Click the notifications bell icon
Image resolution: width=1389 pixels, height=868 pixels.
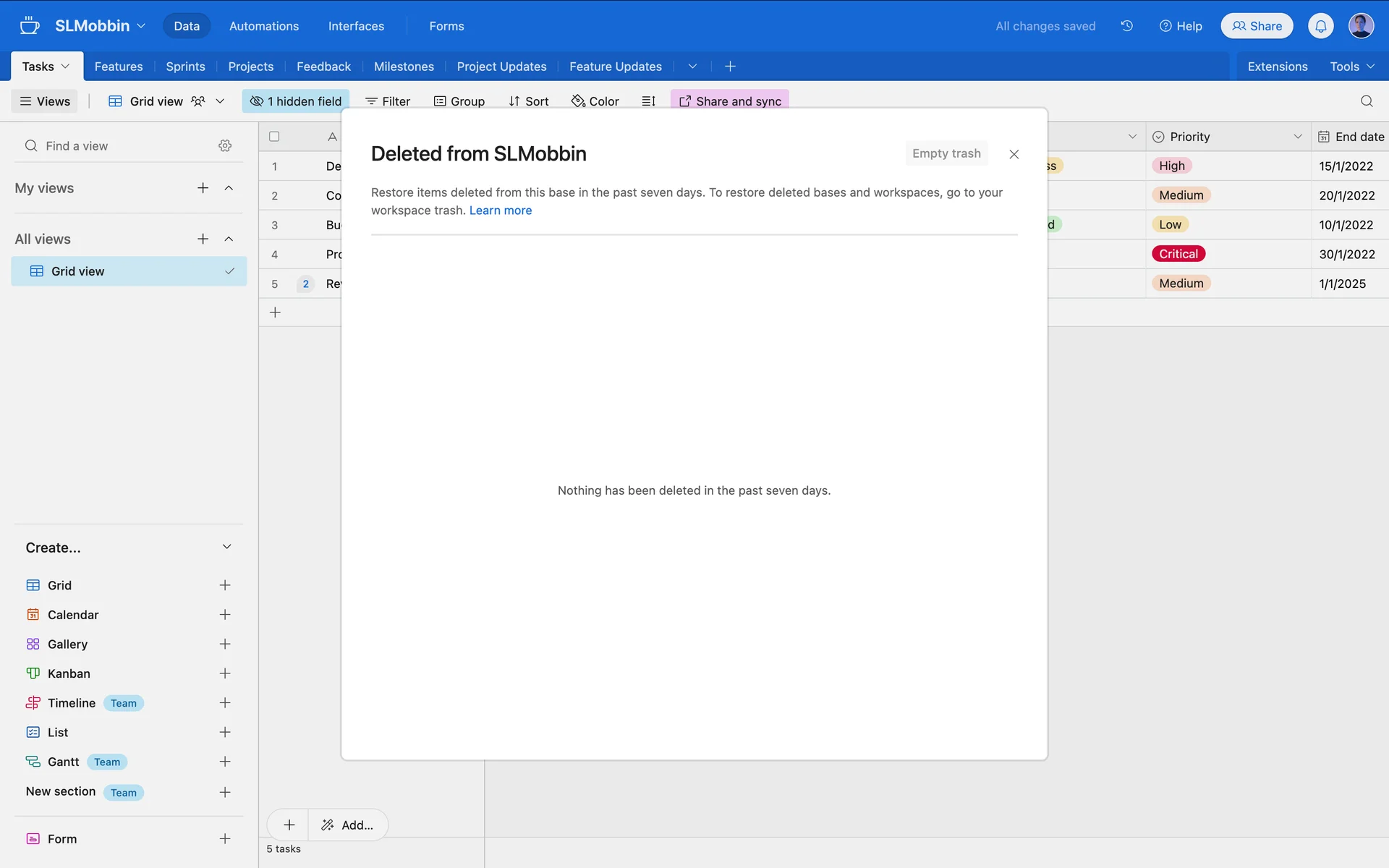click(x=1320, y=26)
